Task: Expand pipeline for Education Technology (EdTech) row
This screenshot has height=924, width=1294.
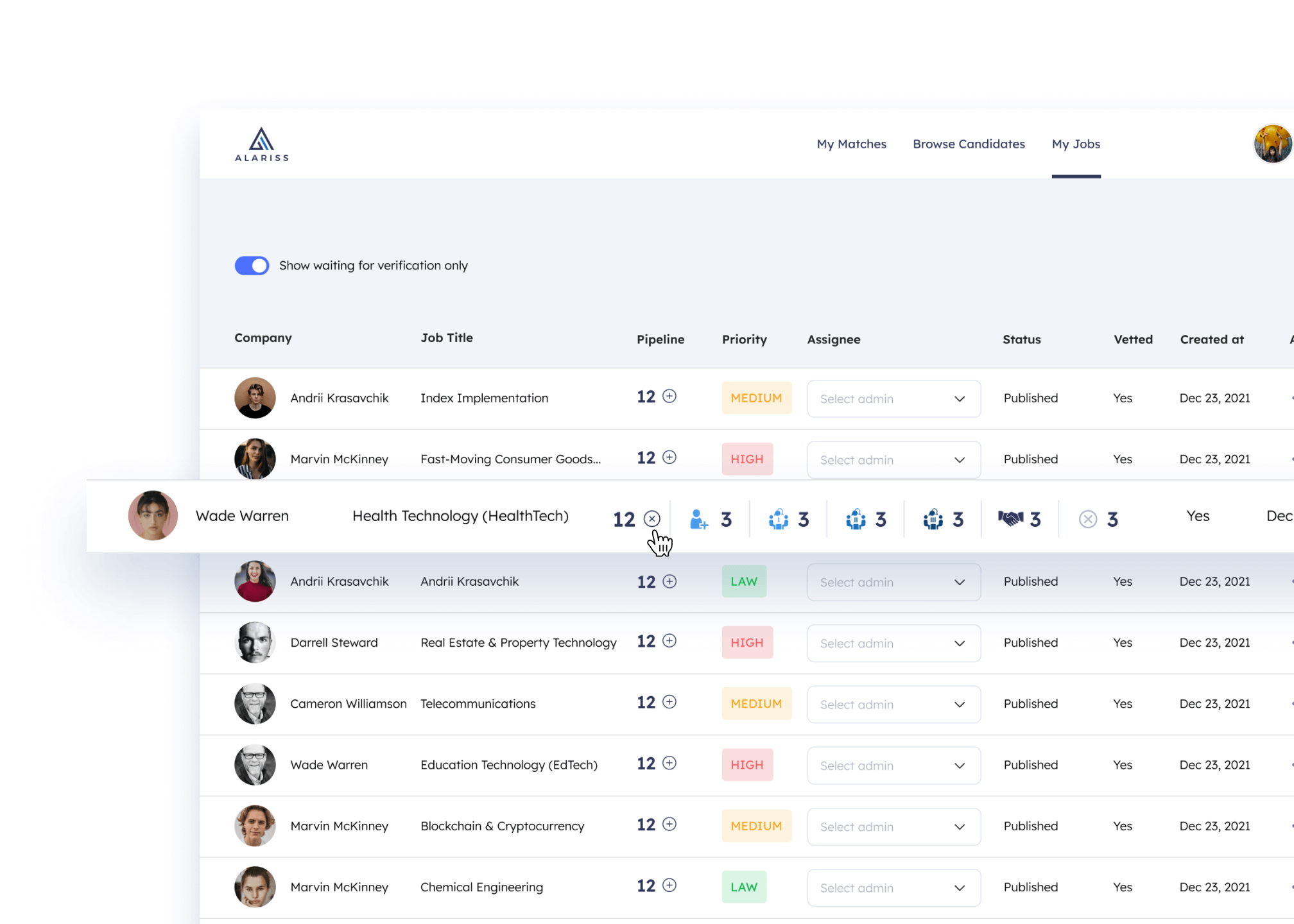Action: click(669, 763)
